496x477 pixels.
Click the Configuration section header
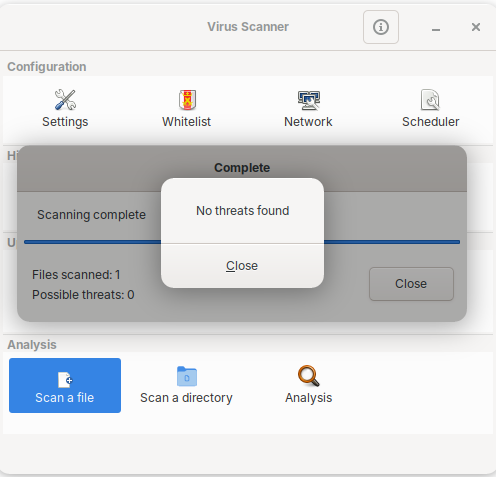tap(47, 67)
